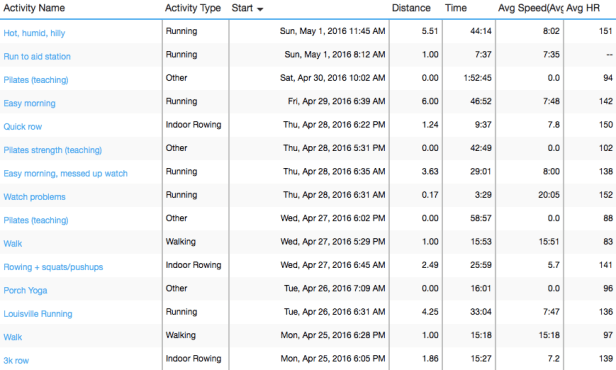Select the start date 'Sun, May 1, 2016 11:45 AM'
Viewport: 616px width, 370px height.
click(332, 31)
